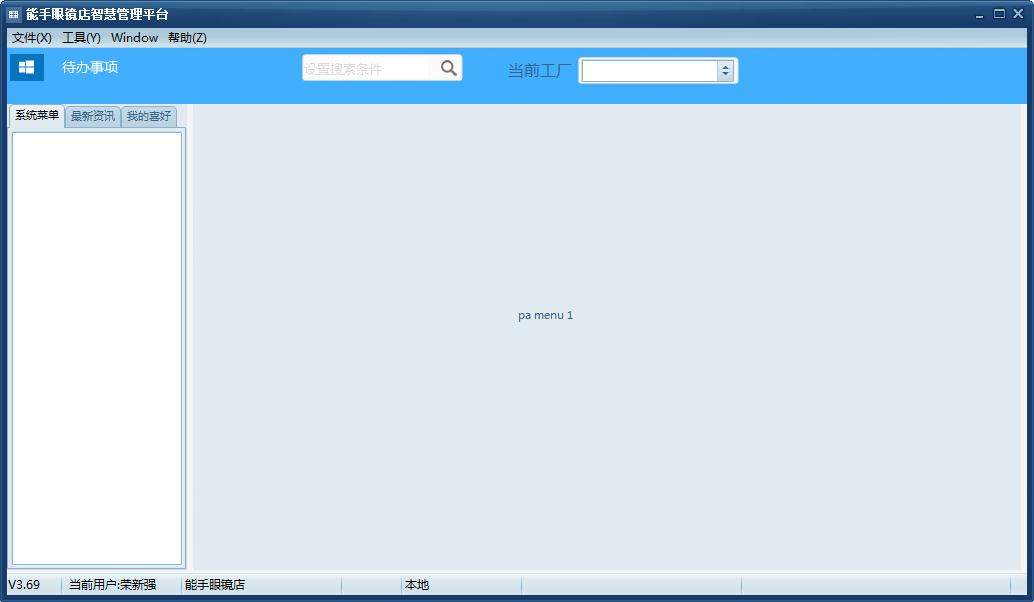Minimize the application window

[x=979, y=15]
